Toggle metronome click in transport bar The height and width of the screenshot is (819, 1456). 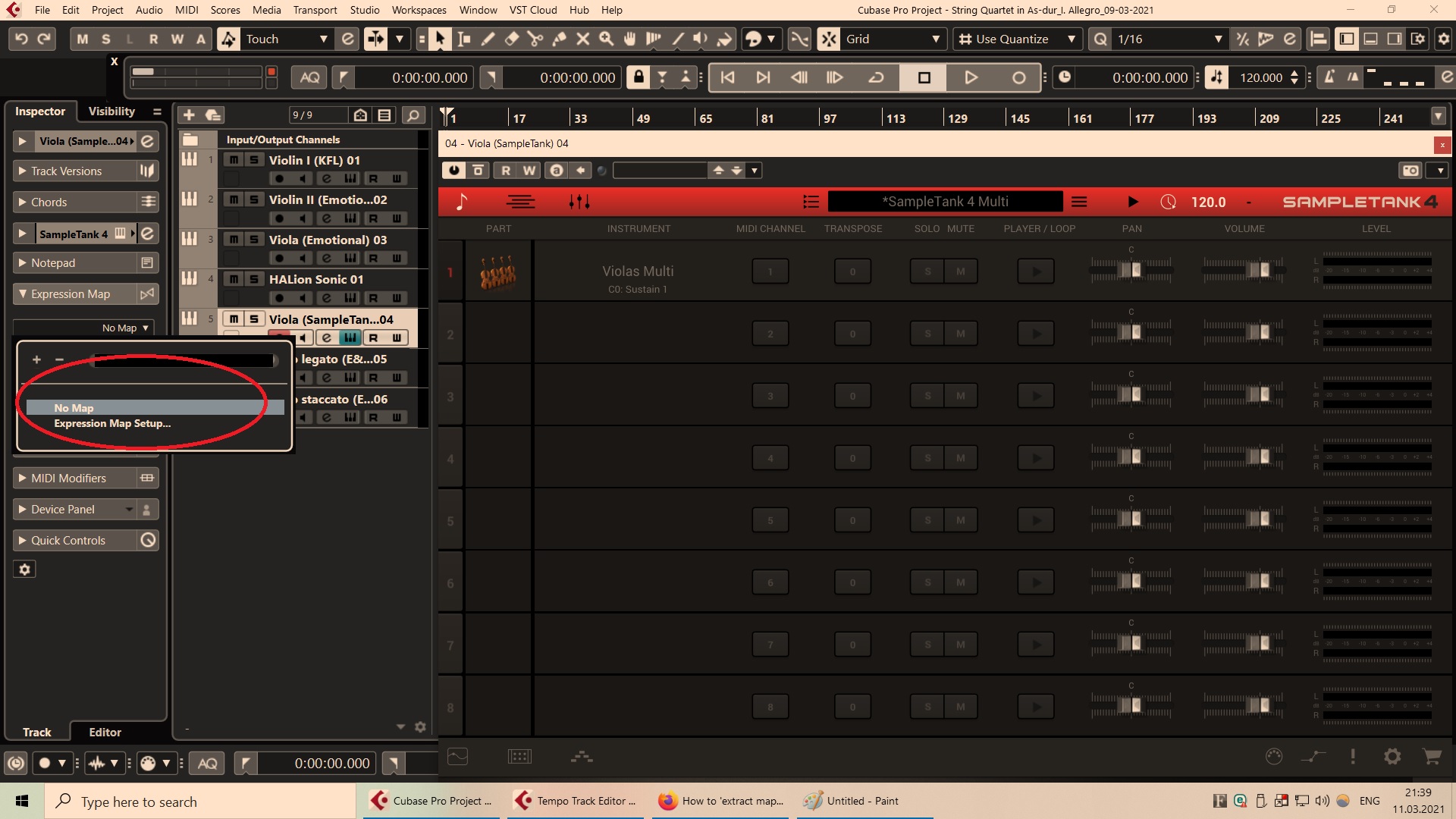coord(1329,77)
